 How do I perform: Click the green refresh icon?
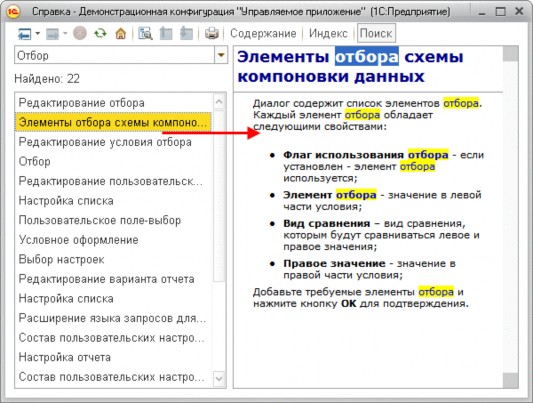click(100, 33)
